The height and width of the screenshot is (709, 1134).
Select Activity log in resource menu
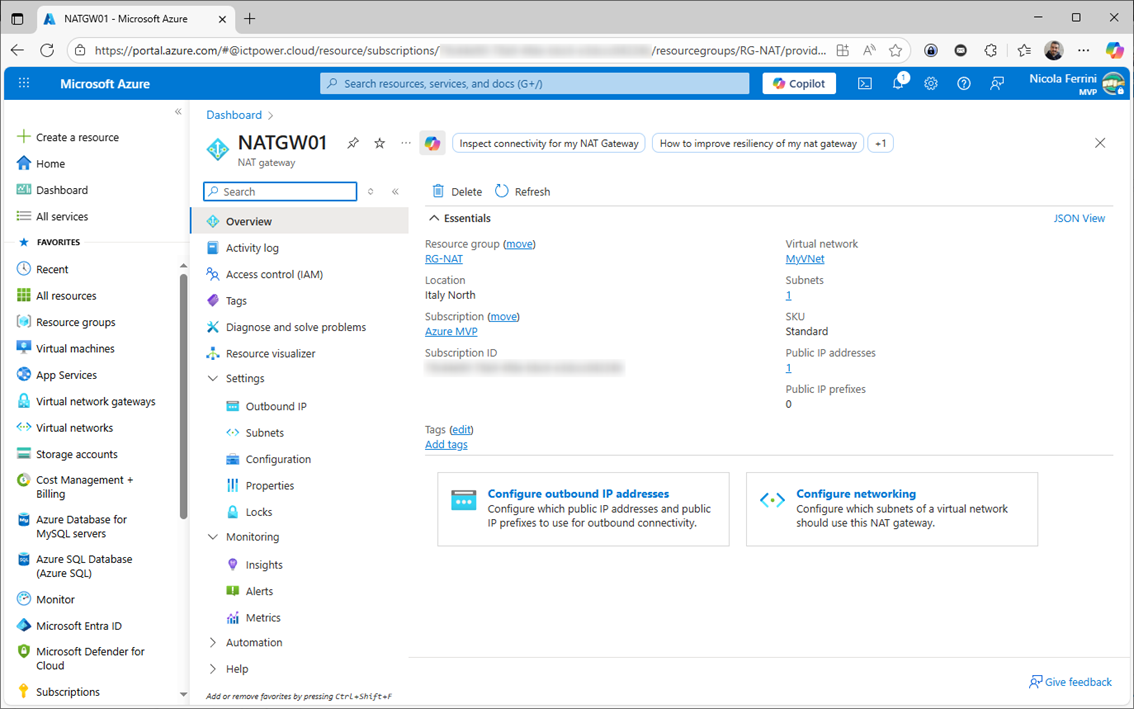pyautogui.click(x=252, y=248)
